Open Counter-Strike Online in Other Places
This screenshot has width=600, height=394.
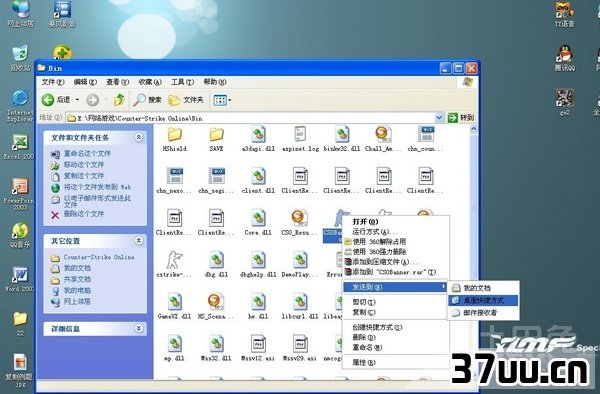point(99,257)
